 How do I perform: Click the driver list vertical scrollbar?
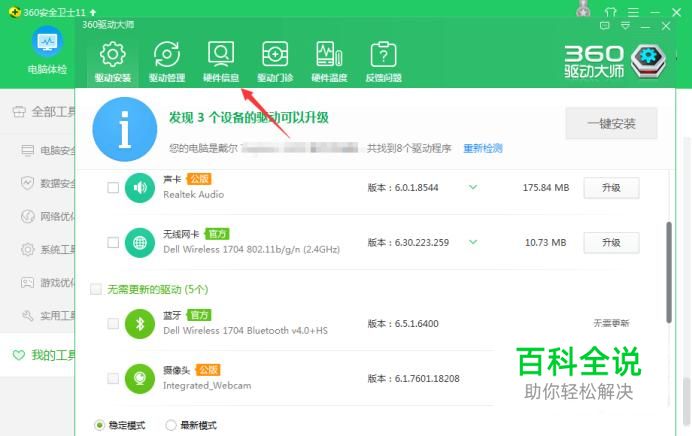pyautogui.click(x=669, y=272)
